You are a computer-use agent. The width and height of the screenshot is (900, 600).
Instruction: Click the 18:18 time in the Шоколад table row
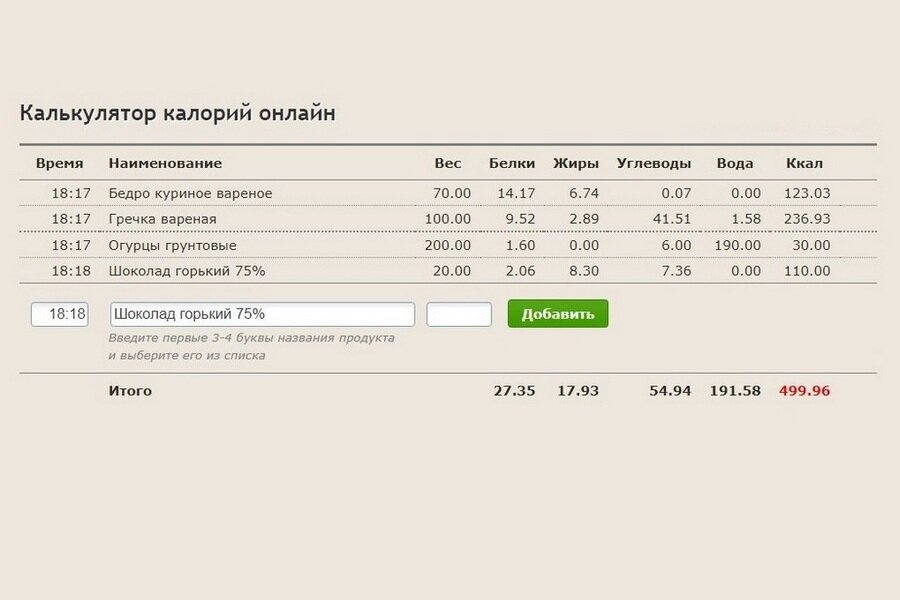coord(71,271)
